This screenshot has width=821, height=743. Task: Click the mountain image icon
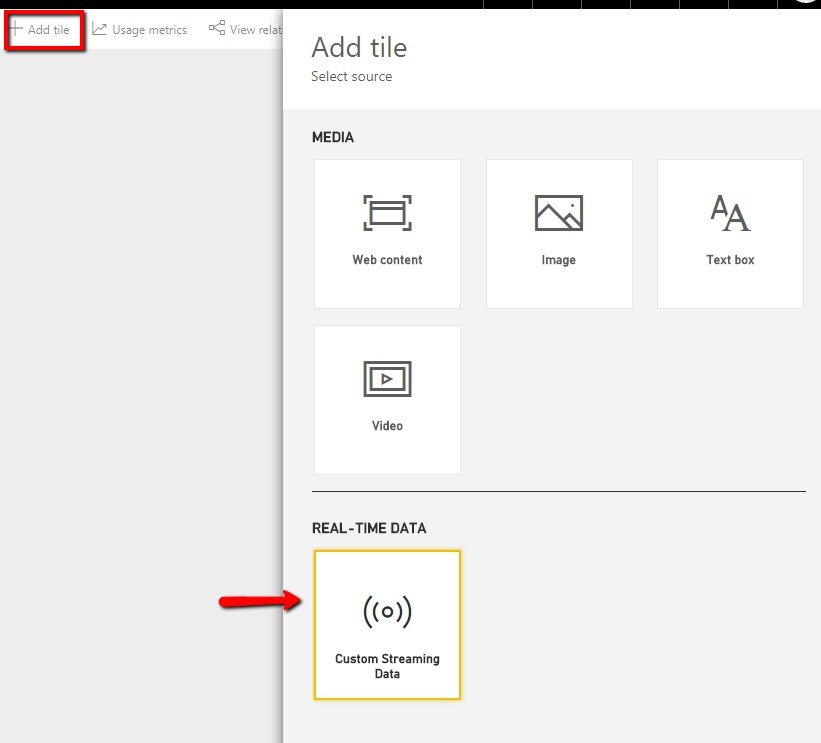click(x=559, y=212)
